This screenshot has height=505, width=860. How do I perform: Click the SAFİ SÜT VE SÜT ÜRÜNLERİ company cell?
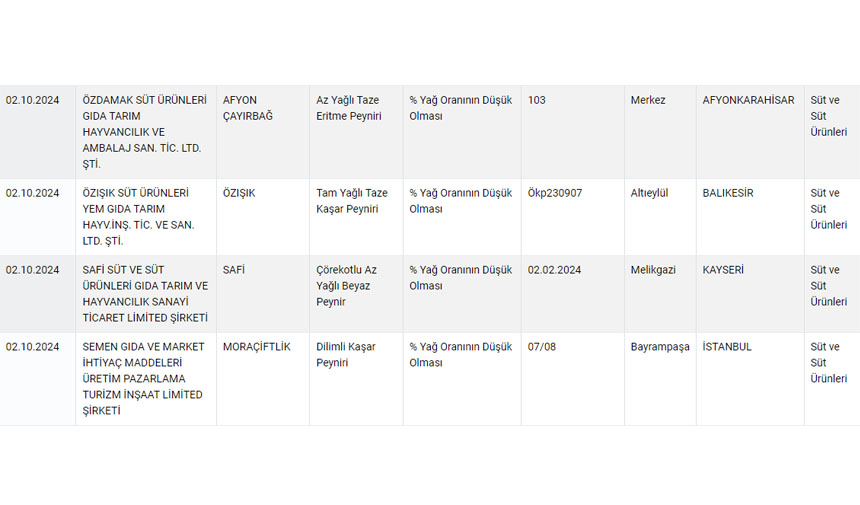point(144,294)
